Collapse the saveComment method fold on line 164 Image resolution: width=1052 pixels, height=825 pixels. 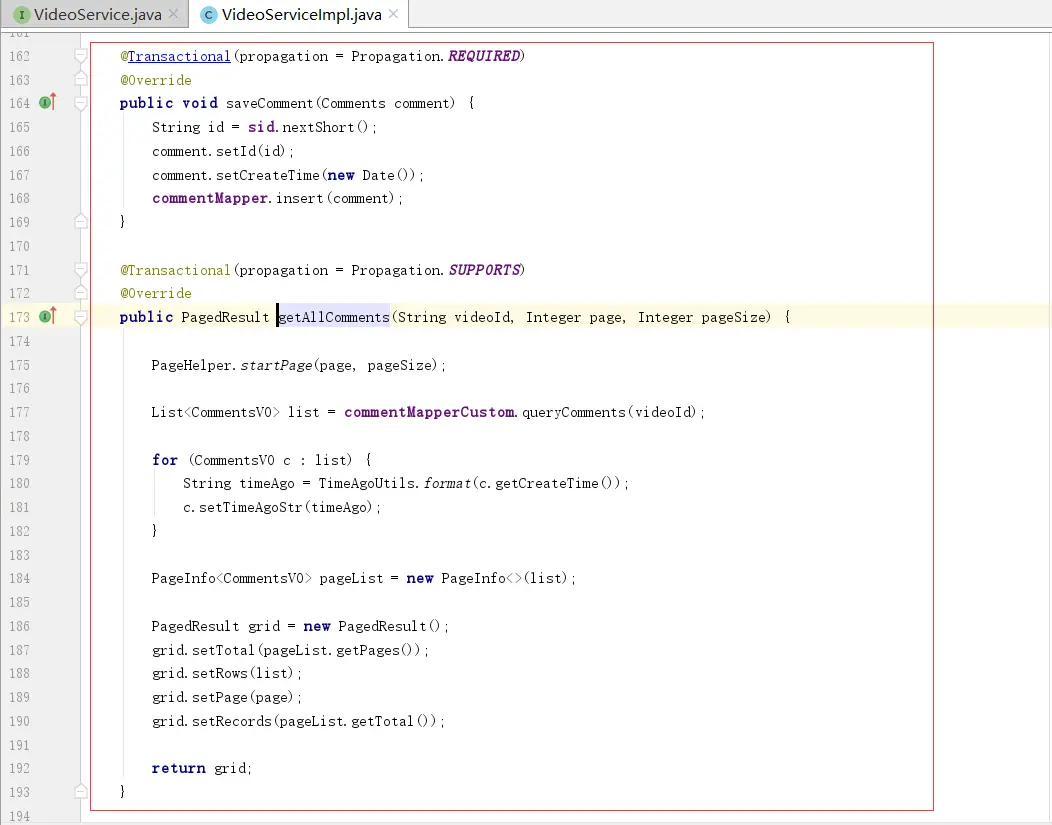tap(81, 103)
